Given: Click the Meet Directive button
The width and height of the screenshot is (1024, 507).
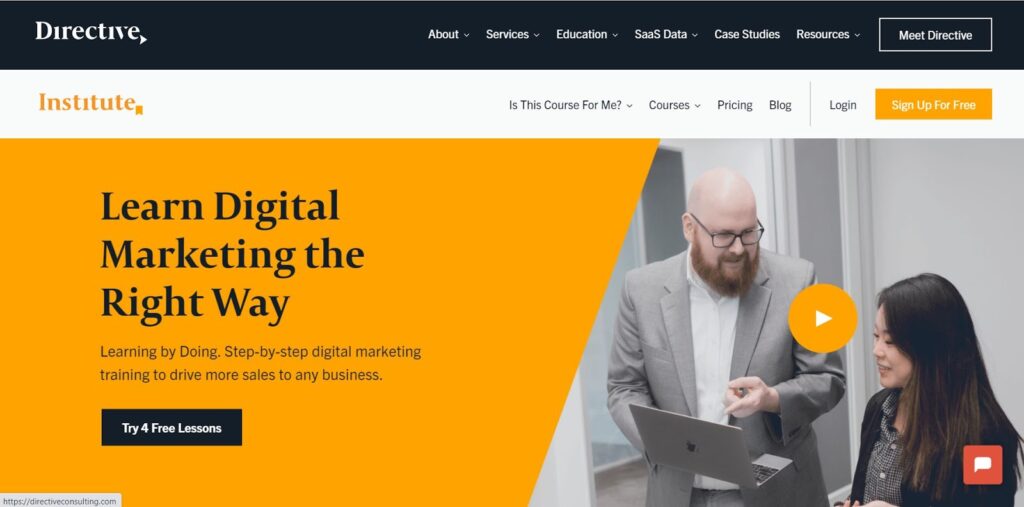Looking at the screenshot, I should tap(935, 35).
